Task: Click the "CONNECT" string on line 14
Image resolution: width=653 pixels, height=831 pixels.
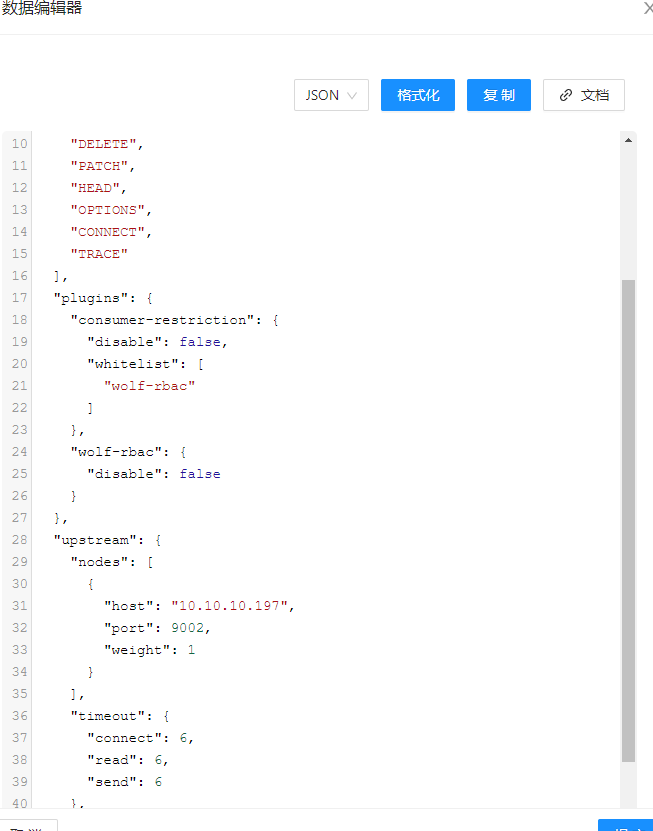Action: 108,232
